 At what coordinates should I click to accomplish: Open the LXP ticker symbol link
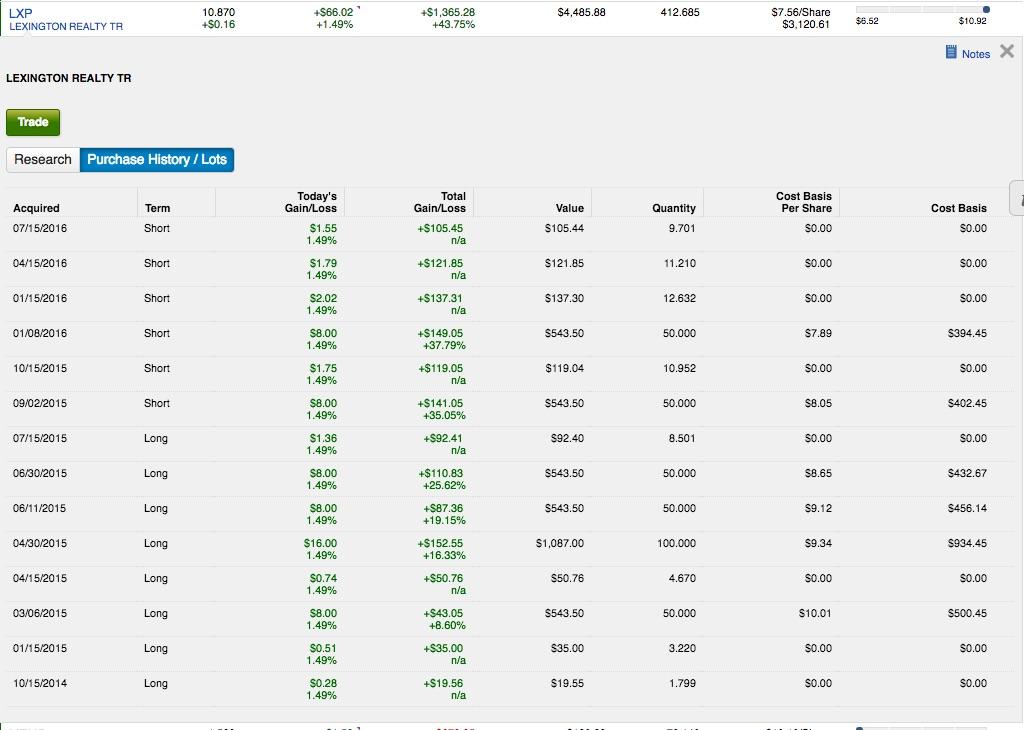click(x=20, y=13)
